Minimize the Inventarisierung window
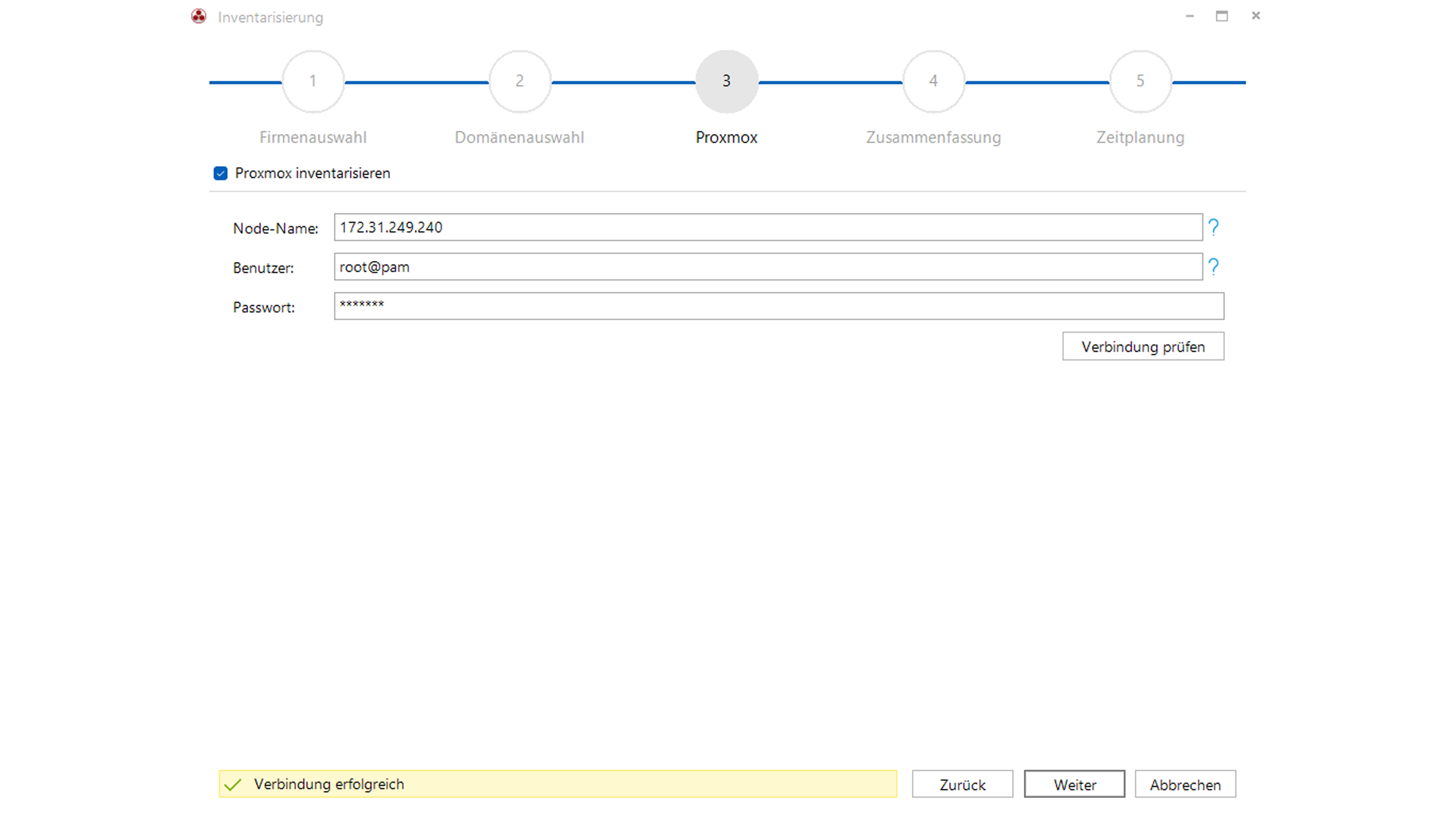 pyautogui.click(x=1189, y=16)
